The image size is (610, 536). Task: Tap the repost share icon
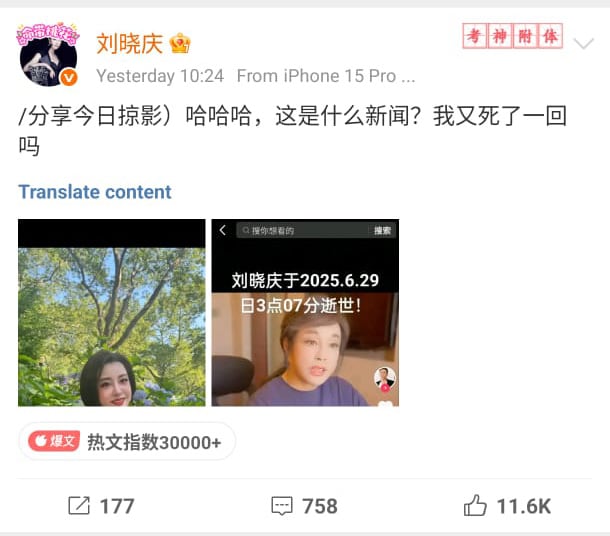tap(79, 506)
